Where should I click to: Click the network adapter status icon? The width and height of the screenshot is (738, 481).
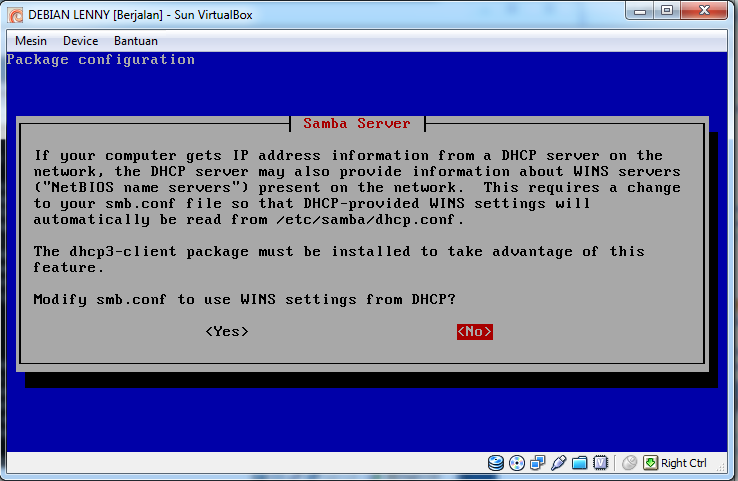point(537,463)
